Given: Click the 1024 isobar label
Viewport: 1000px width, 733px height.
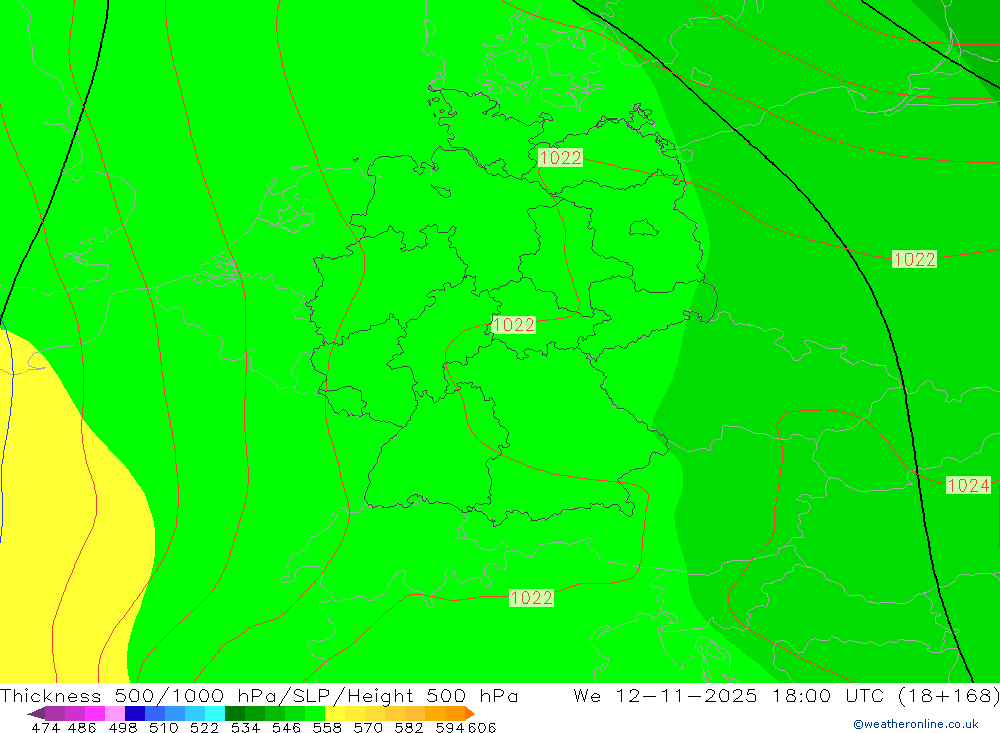Looking at the screenshot, I should (x=968, y=485).
